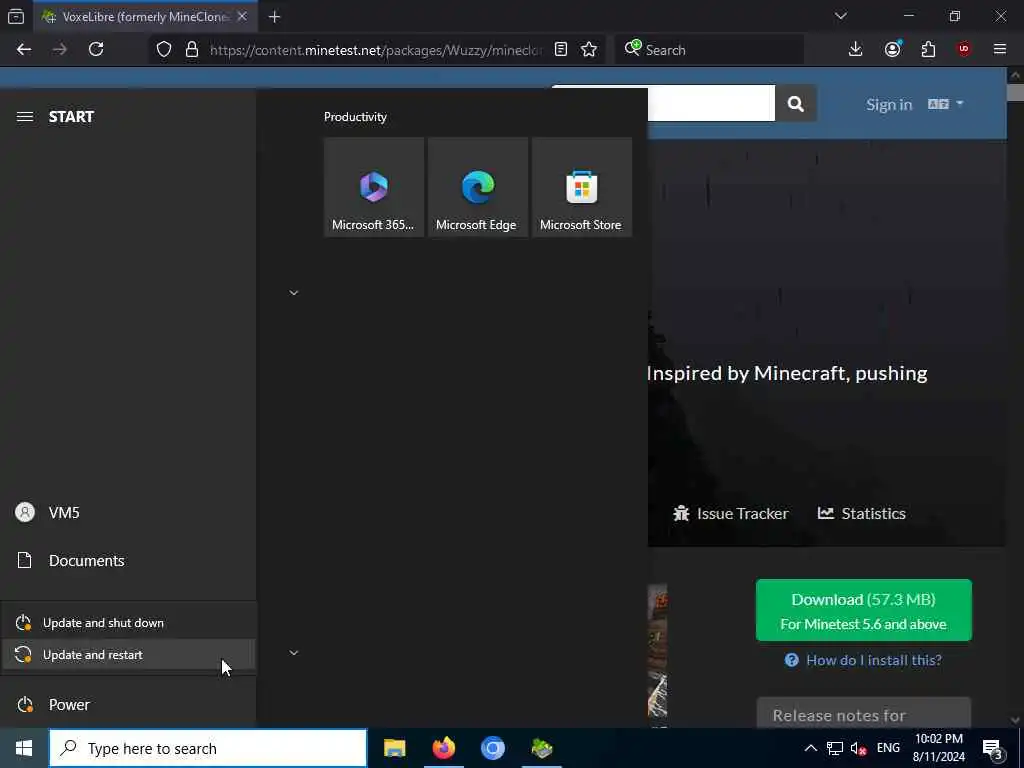This screenshot has width=1024, height=768.
Task: Click the package screenshot thumbnail
Action: [x=658, y=654]
